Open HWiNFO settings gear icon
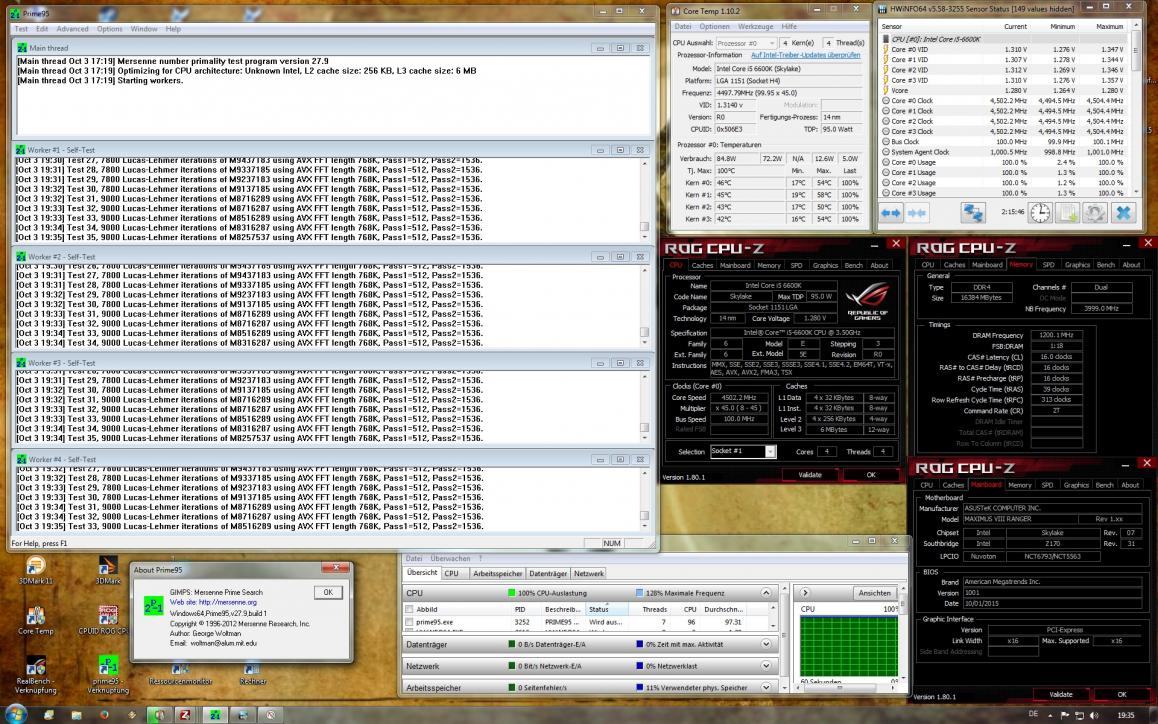The image size is (1158, 724). point(1095,213)
